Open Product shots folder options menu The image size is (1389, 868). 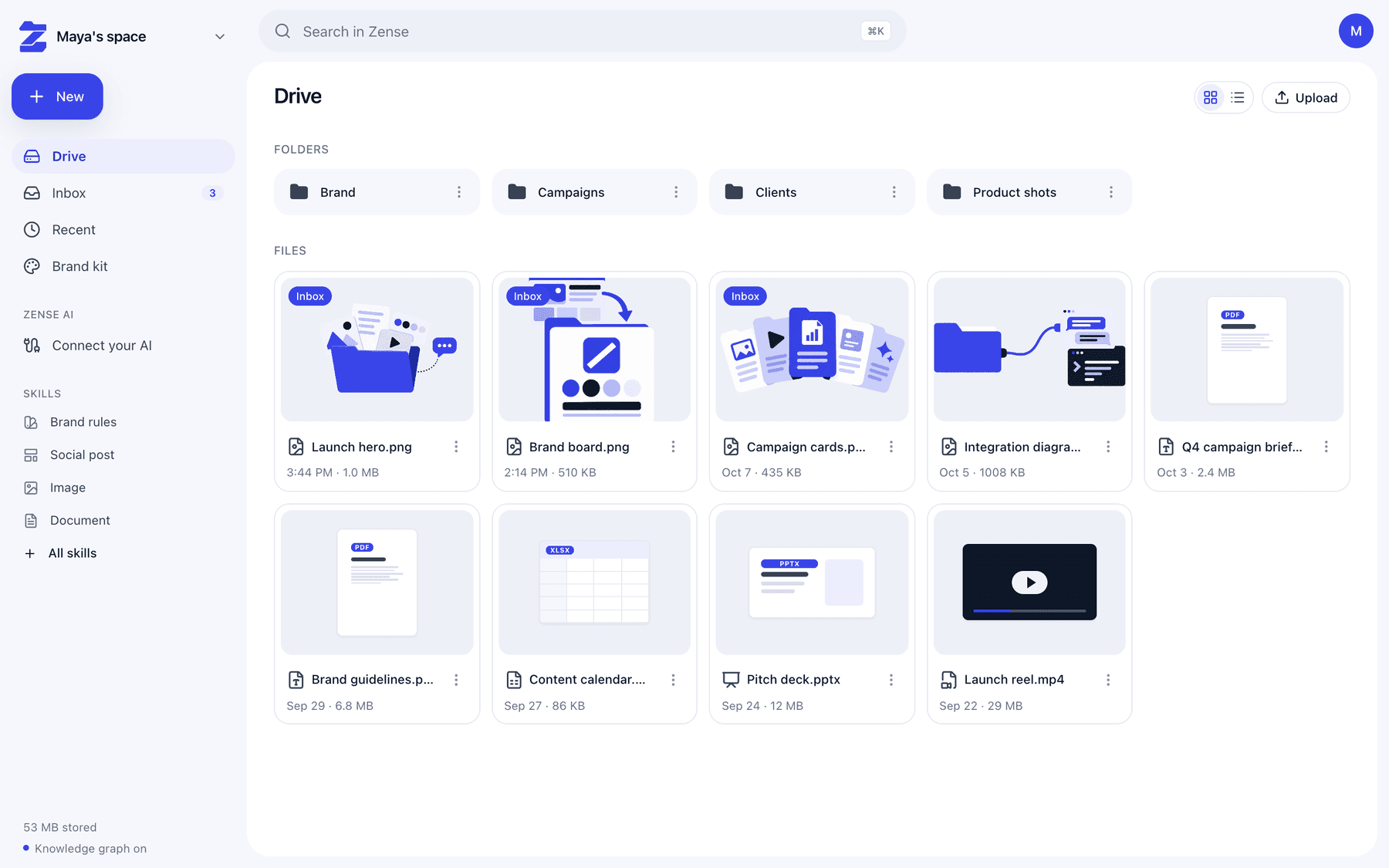1111,192
